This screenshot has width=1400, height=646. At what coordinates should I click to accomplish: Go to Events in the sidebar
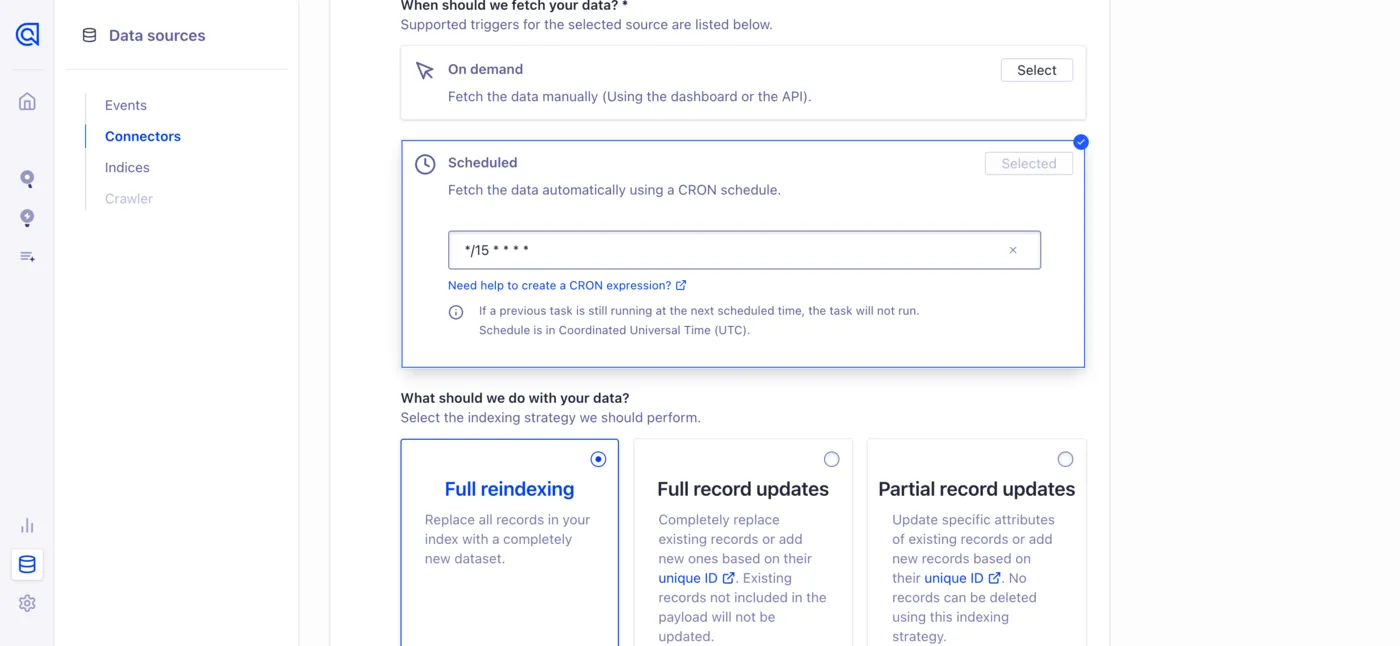tap(126, 105)
